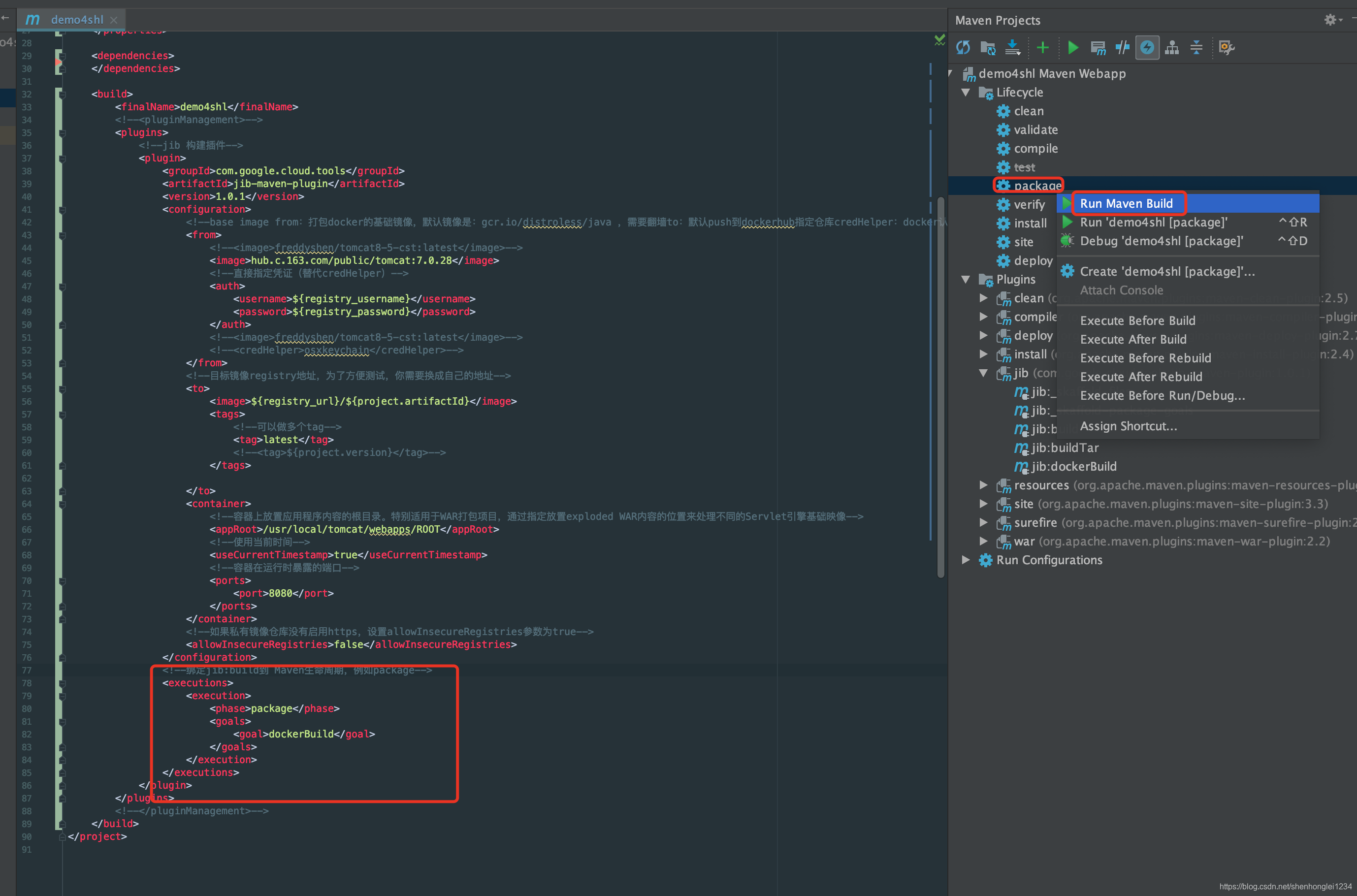
Task: Select the clean lifecycle goal gear icon
Action: 1003,111
